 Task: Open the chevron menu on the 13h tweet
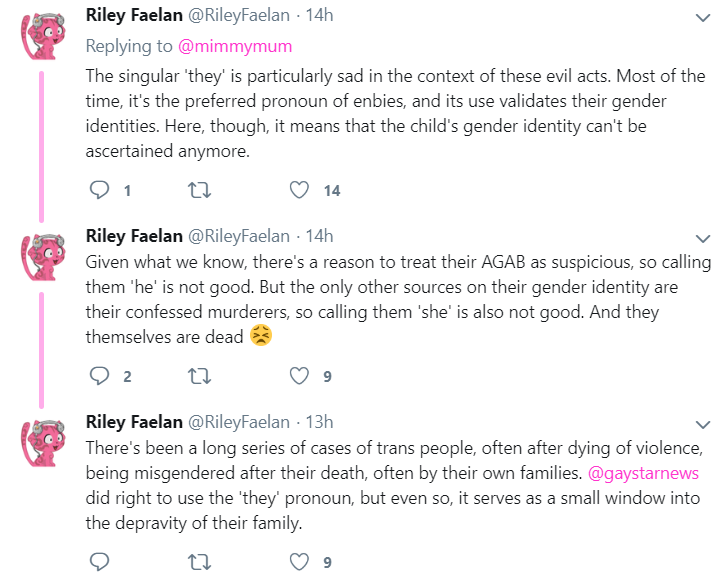703,425
